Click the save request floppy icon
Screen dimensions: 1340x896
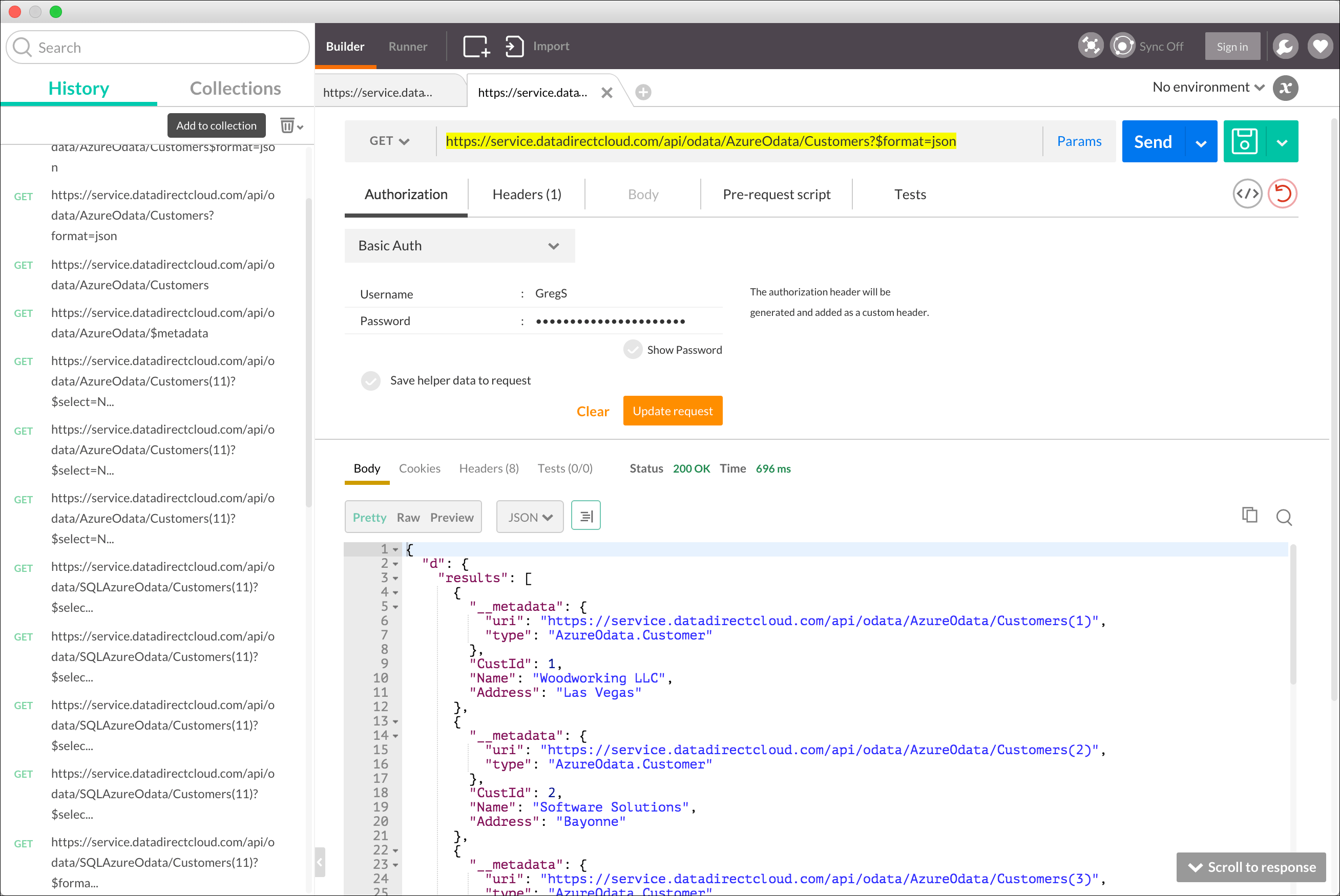(1244, 141)
